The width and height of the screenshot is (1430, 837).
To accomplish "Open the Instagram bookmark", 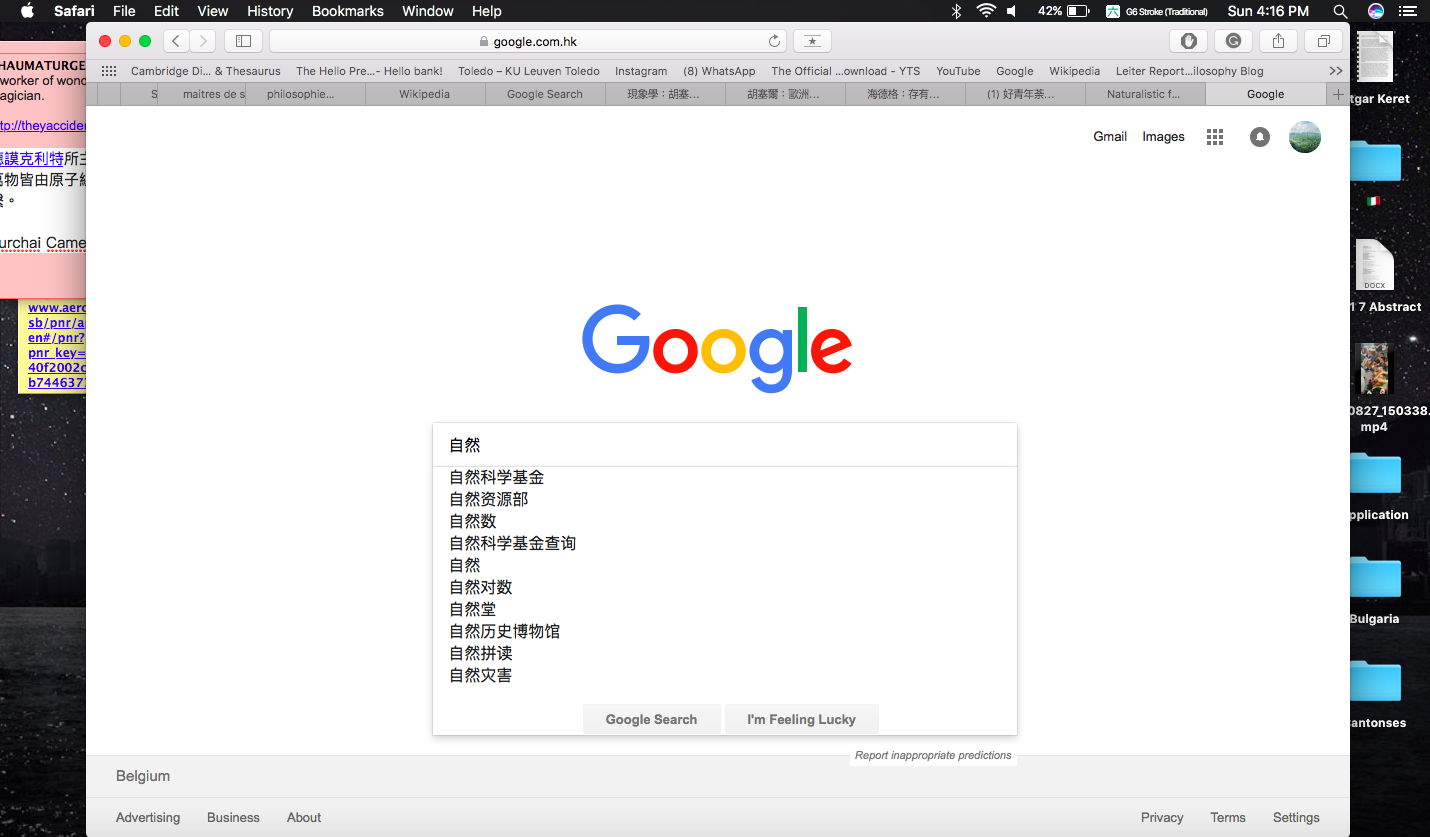I will (x=641, y=71).
